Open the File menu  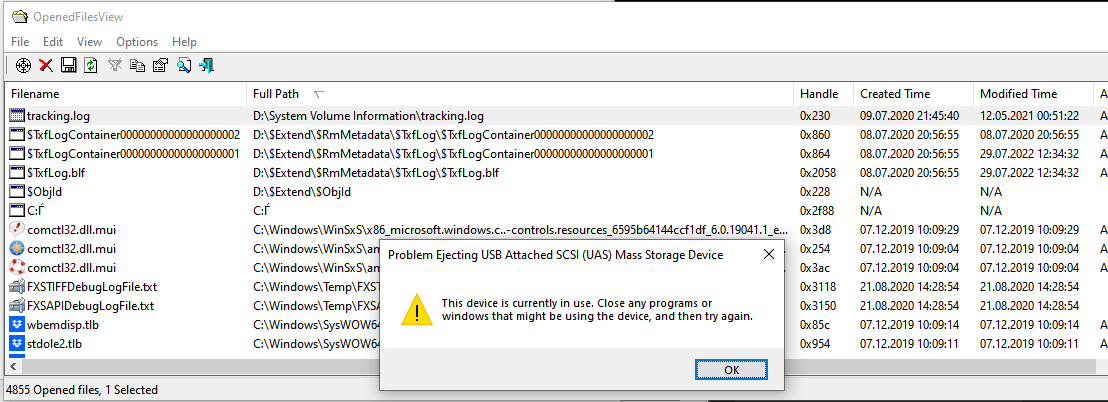pyautogui.click(x=20, y=42)
